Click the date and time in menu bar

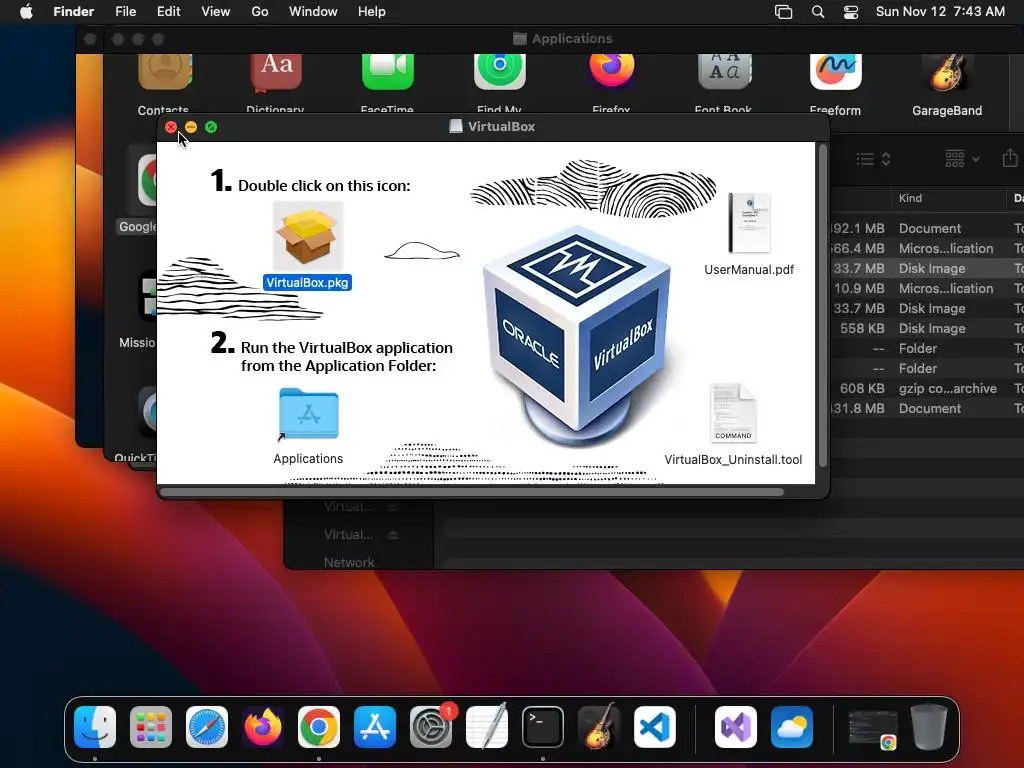tap(940, 12)
